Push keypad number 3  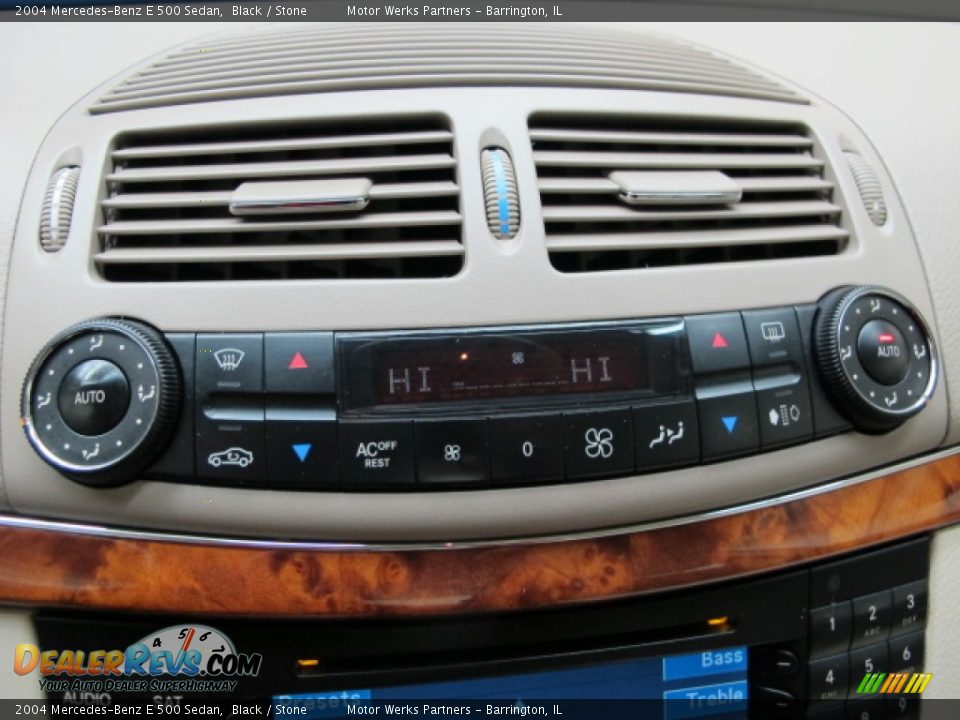click(x=909, y=604)
